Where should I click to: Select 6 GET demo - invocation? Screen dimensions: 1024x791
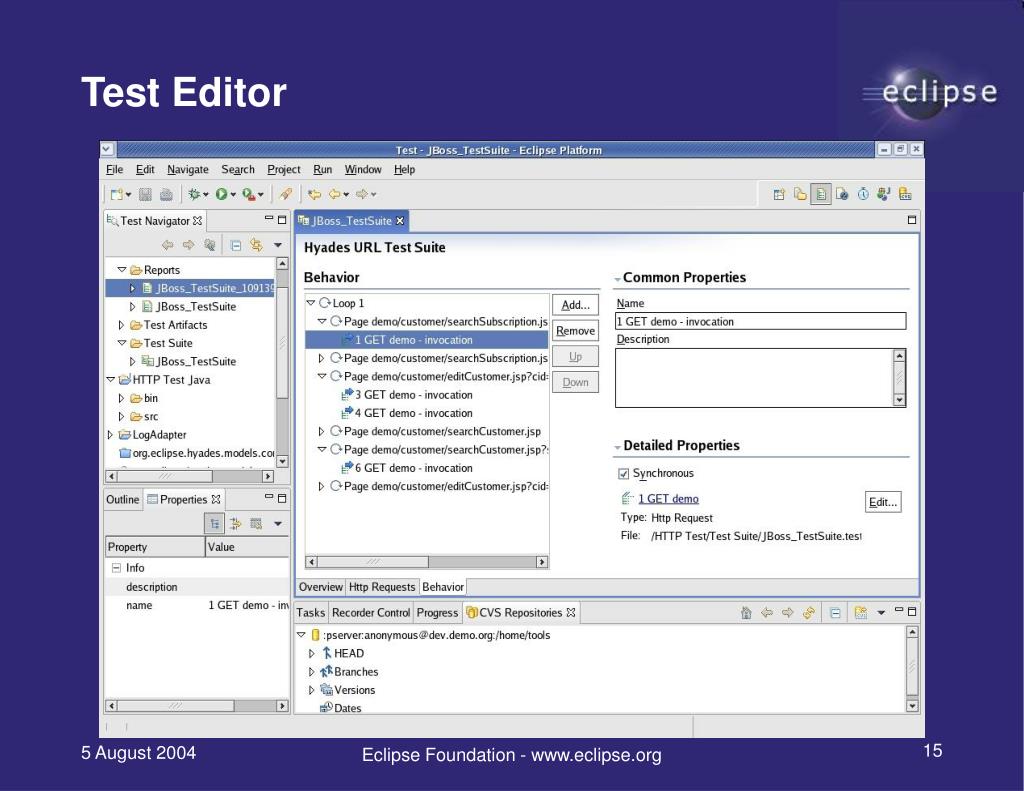point(413,468)
